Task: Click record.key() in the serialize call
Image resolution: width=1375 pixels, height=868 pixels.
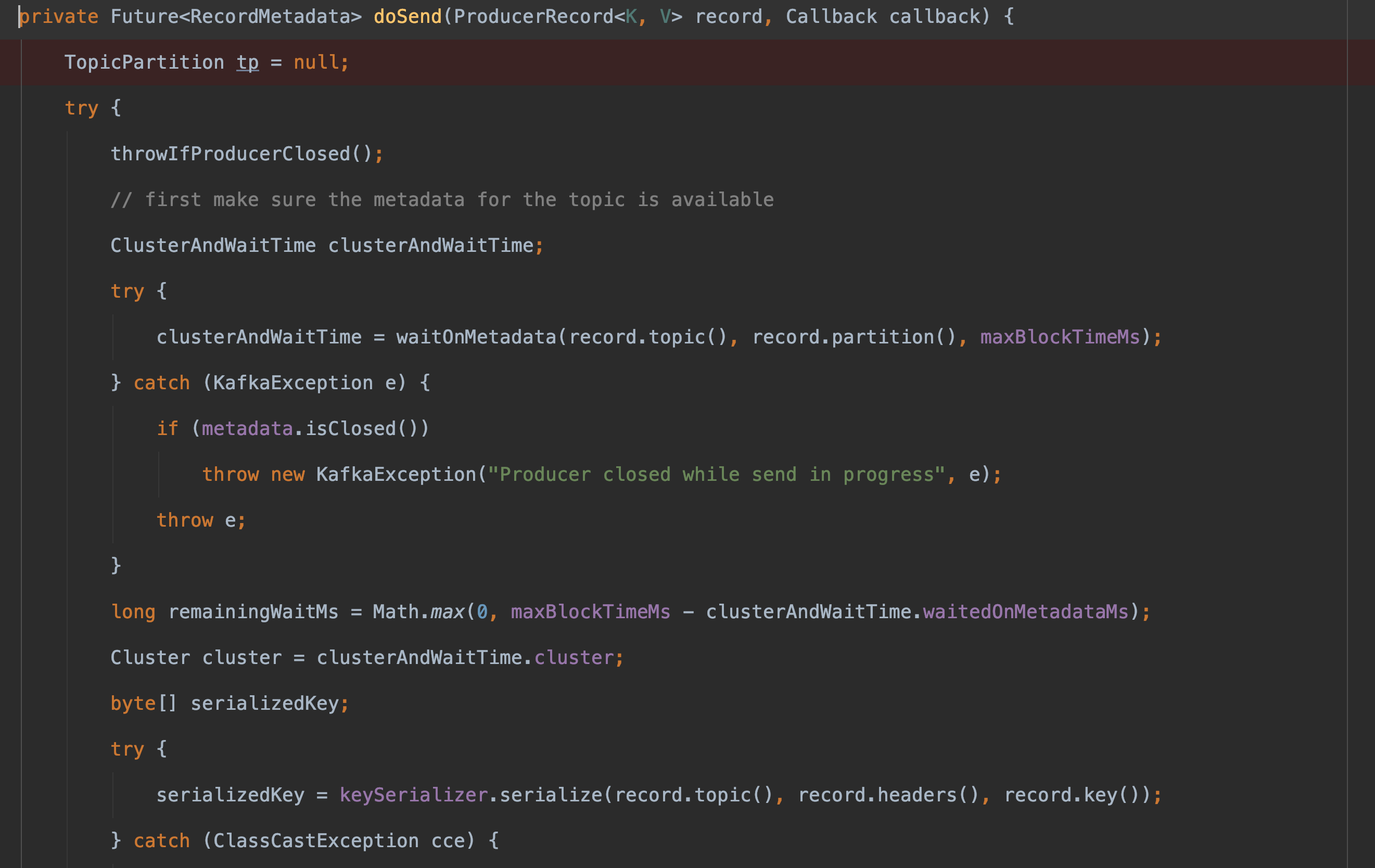Action: pos(1072,795)
